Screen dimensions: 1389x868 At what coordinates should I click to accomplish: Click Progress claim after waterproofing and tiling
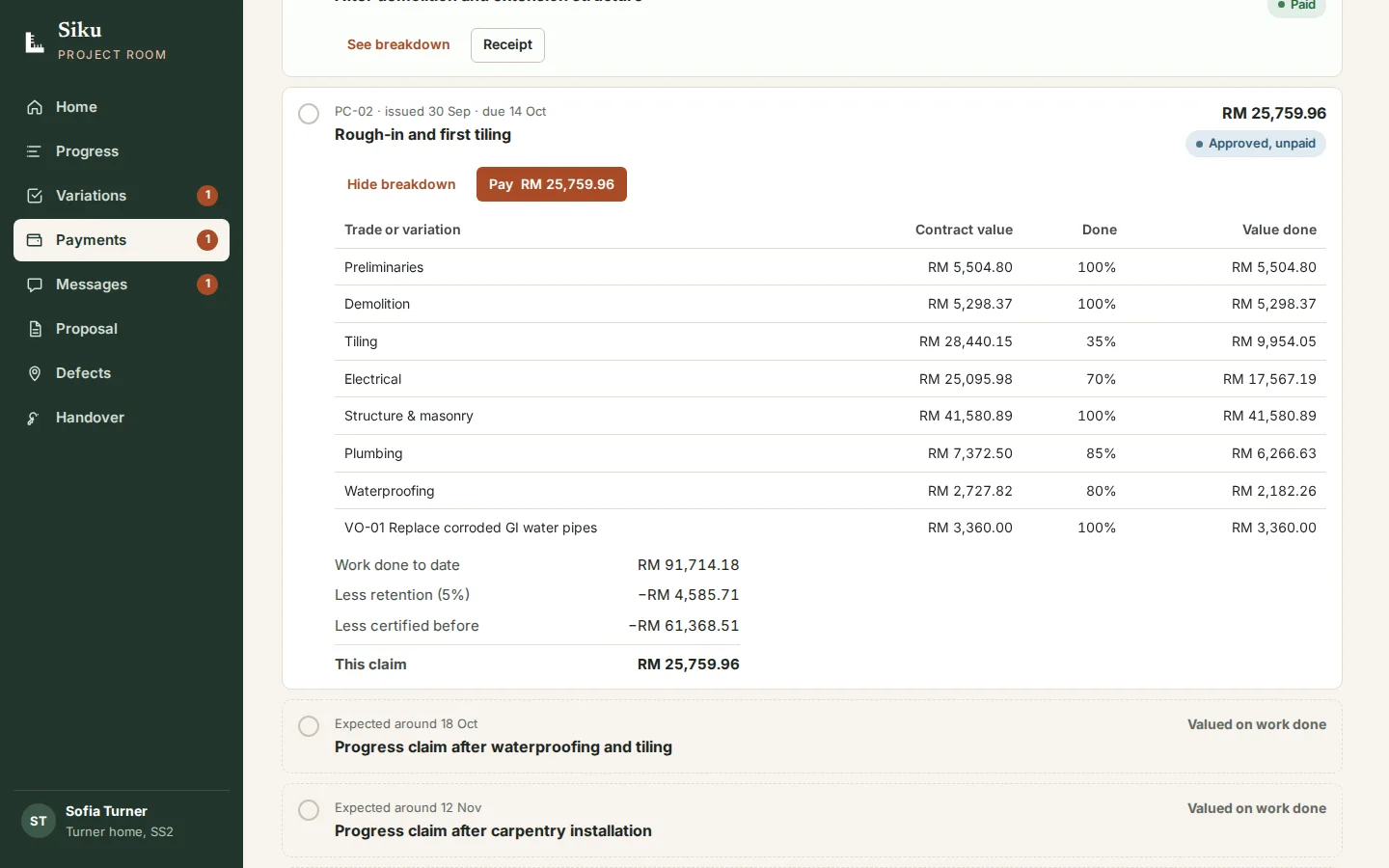(x=504, y=747)
